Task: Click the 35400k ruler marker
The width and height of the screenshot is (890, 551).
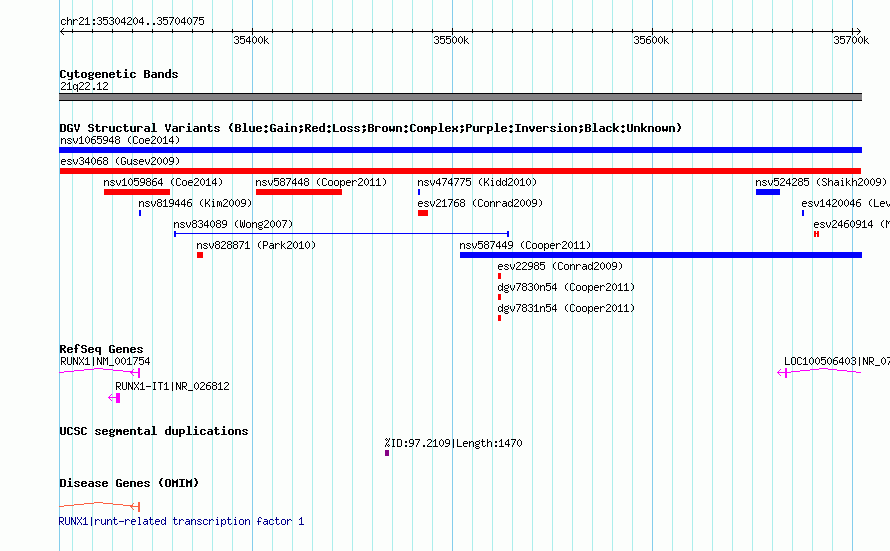Action: (x=251, y=40)
